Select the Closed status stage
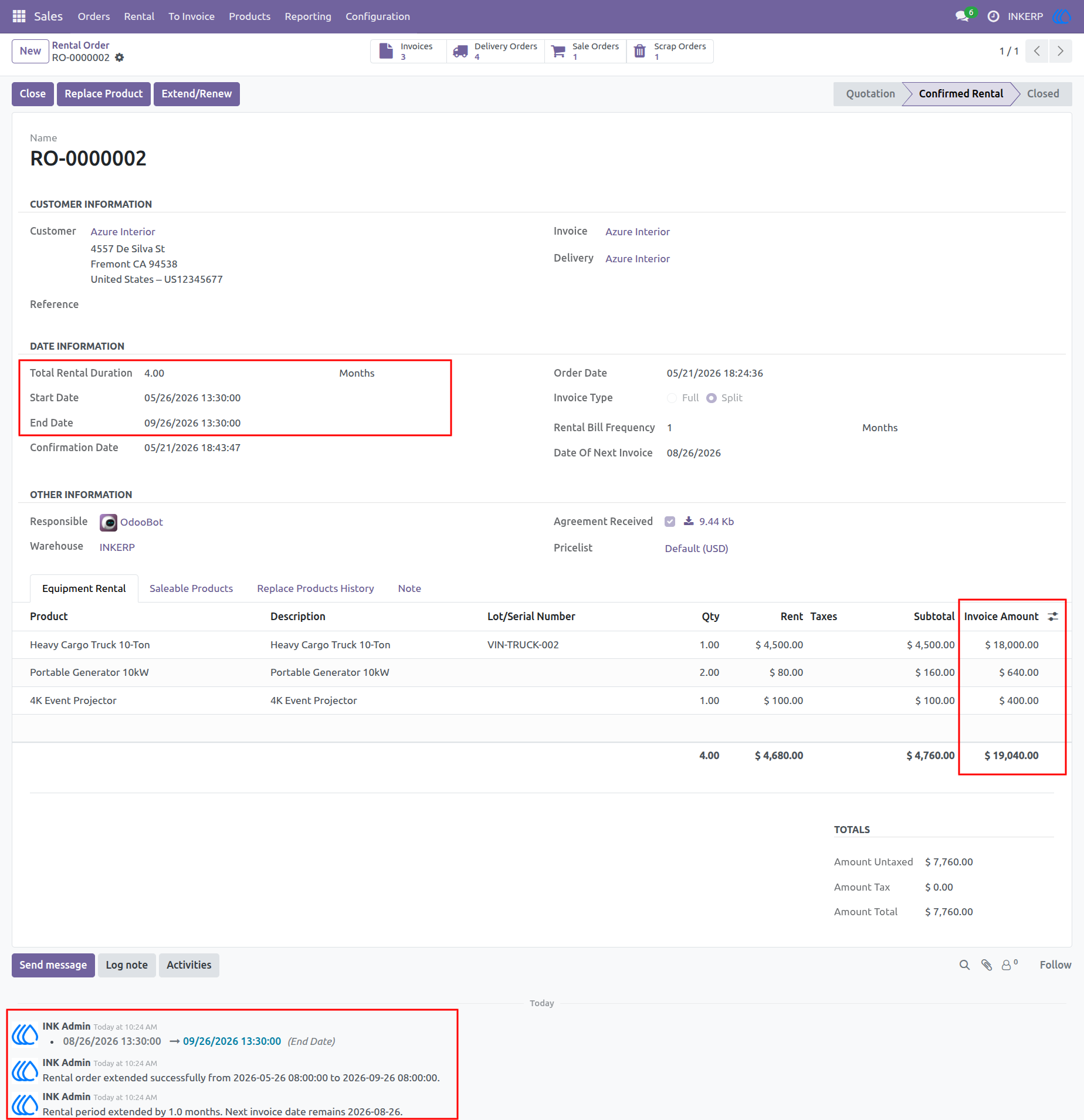This screenshot has height=1120, width=1084. [x=1043, y=94]
